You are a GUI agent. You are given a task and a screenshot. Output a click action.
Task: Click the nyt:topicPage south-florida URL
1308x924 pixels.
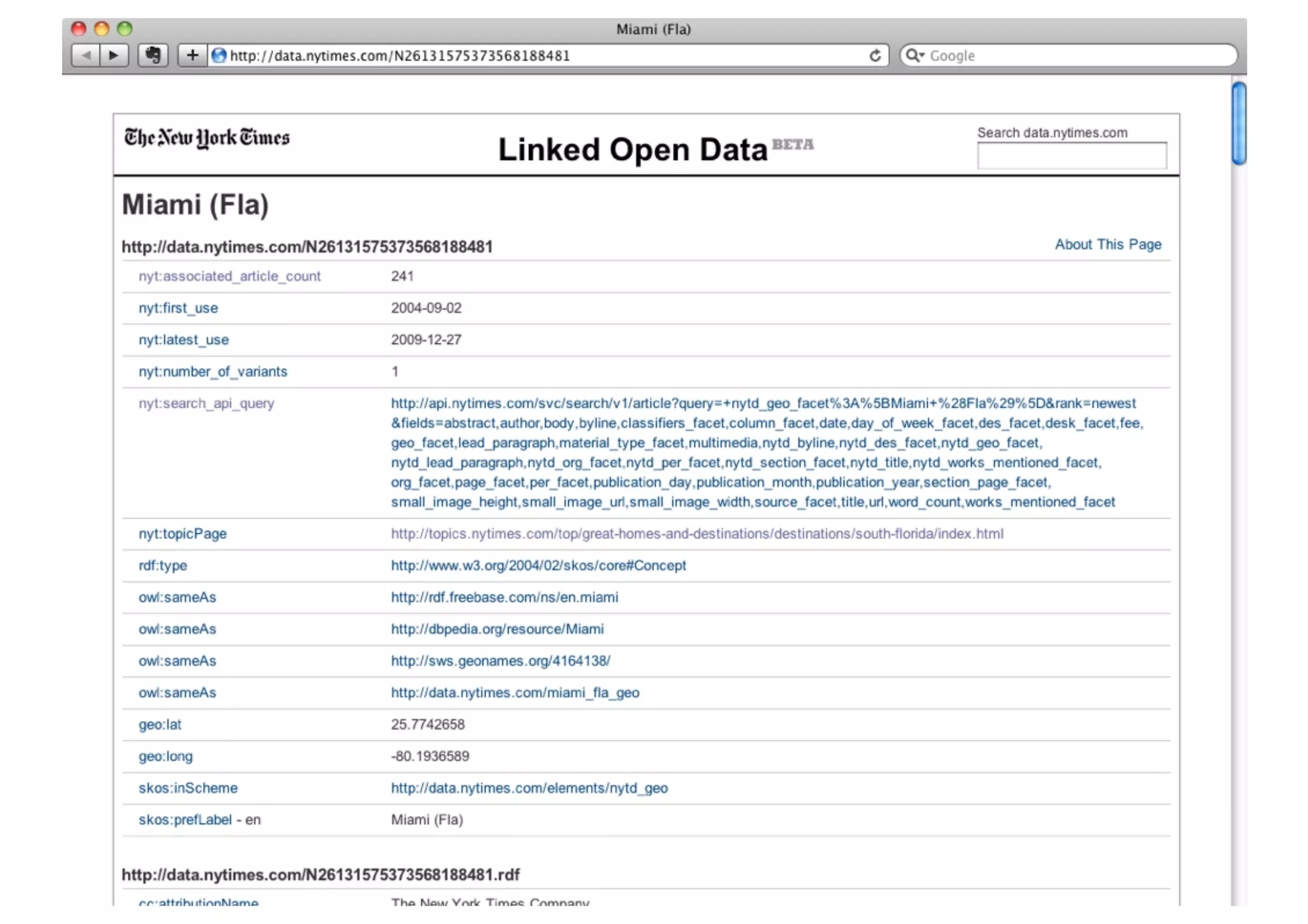(x=697, y=534)
